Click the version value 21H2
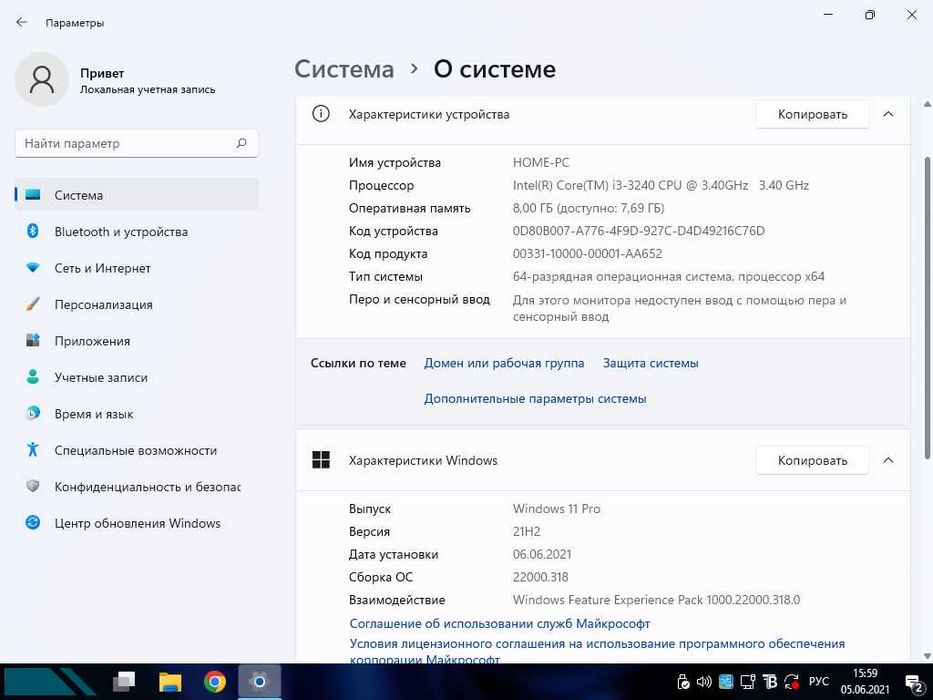933x700 pixels. pos(526,532)
